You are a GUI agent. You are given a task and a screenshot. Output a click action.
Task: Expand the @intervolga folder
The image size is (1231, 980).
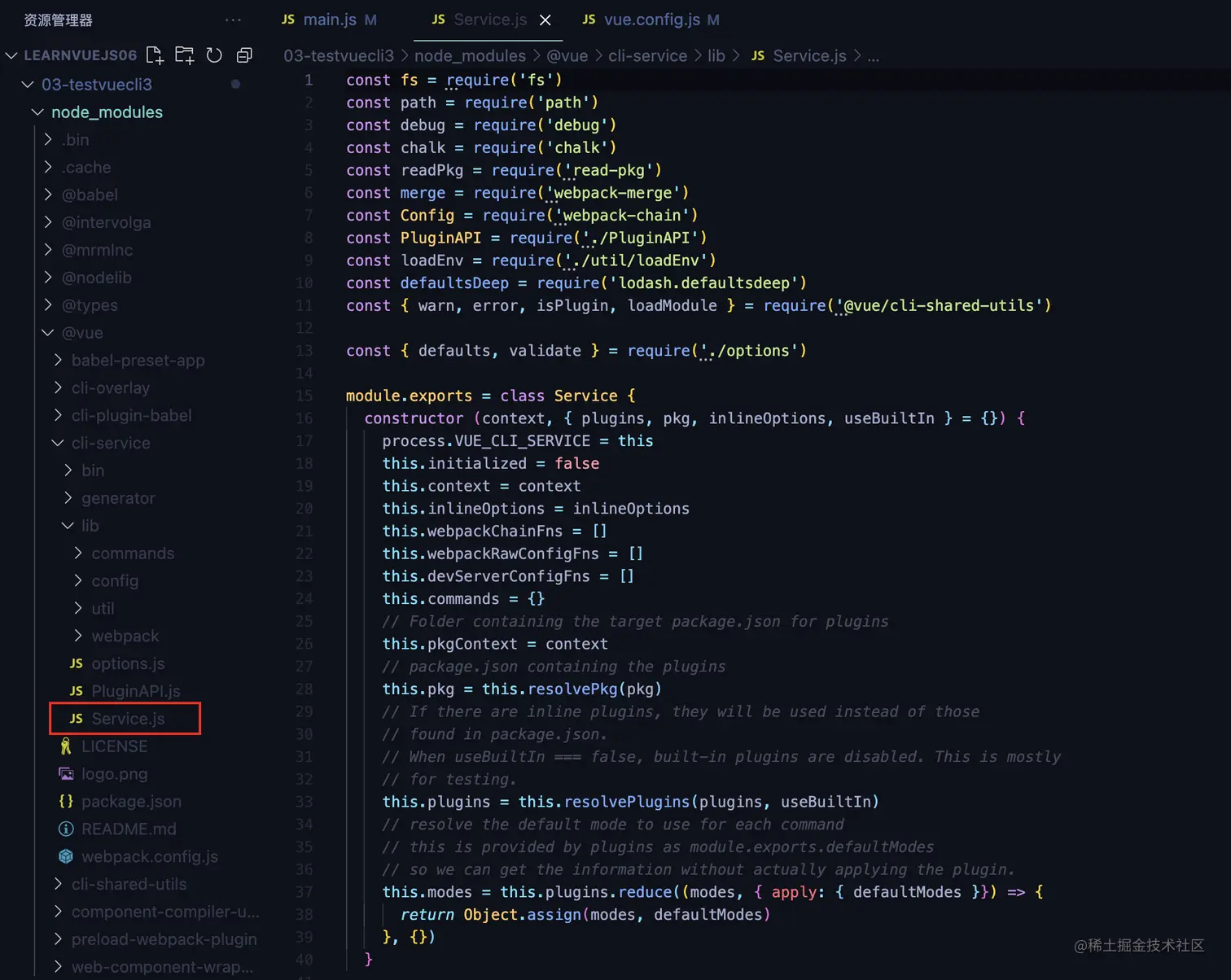(x=48, y=222)
